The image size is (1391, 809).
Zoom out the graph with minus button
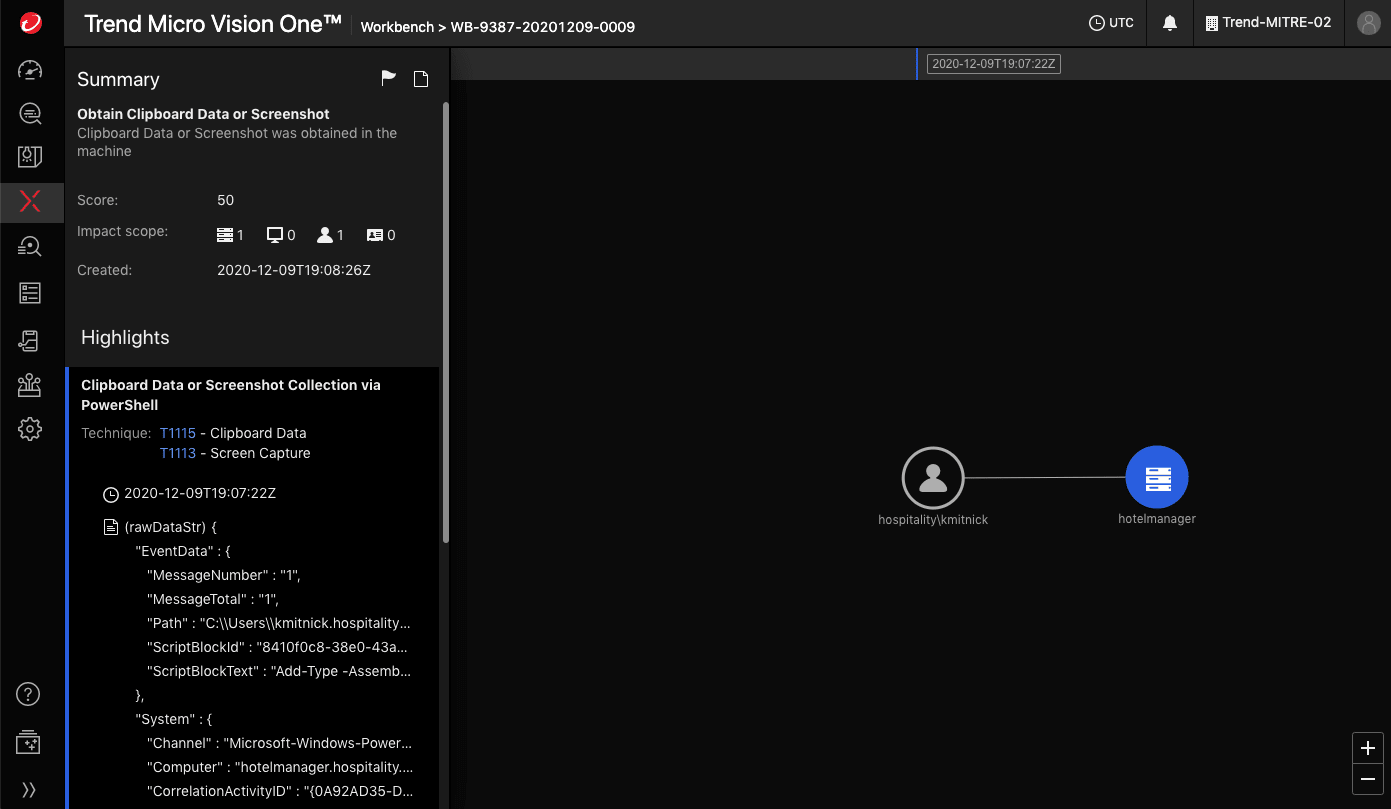(x=1368, y=779)
